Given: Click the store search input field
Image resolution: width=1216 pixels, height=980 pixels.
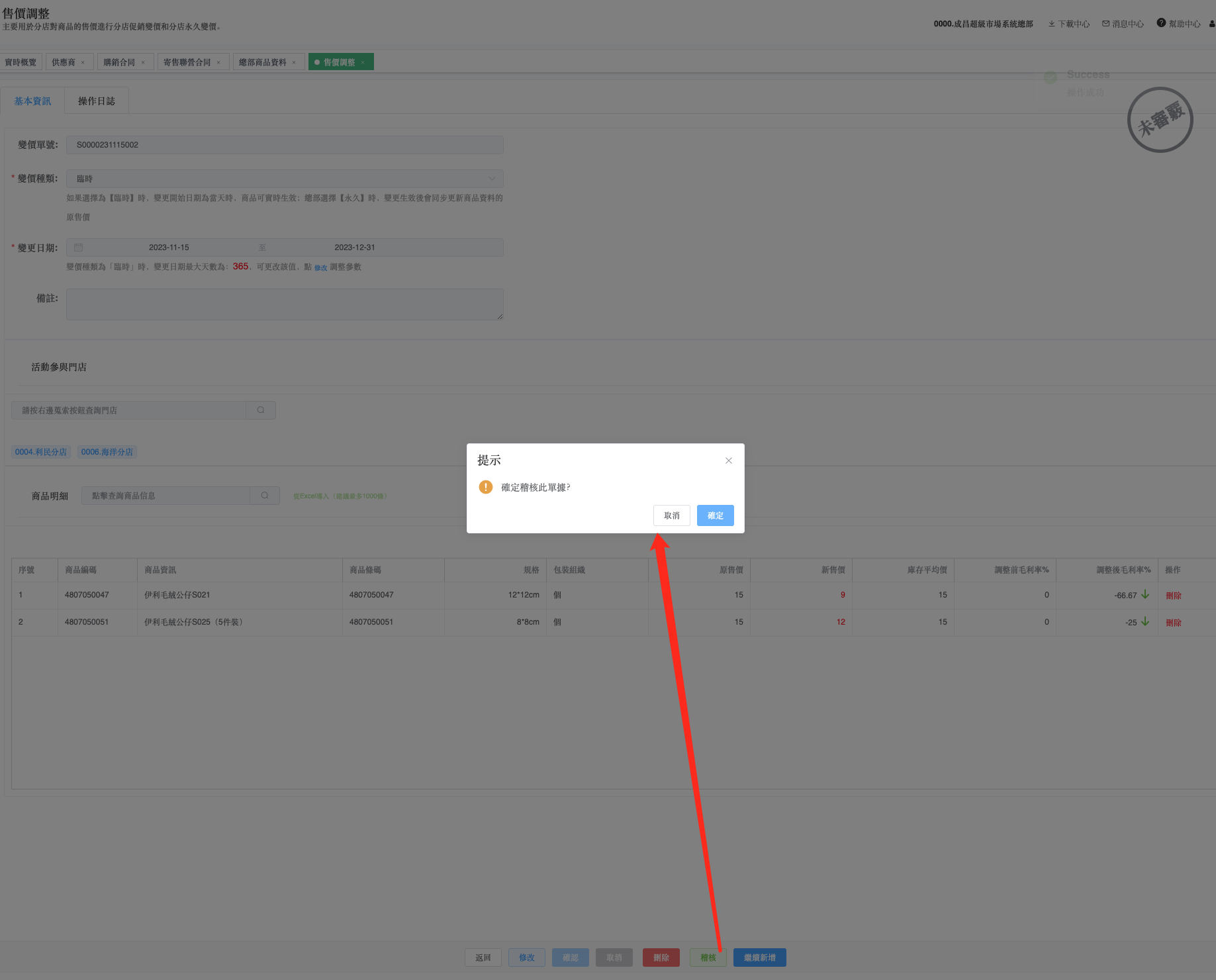Looking at the screenshot, I should [x=129, y=410].
